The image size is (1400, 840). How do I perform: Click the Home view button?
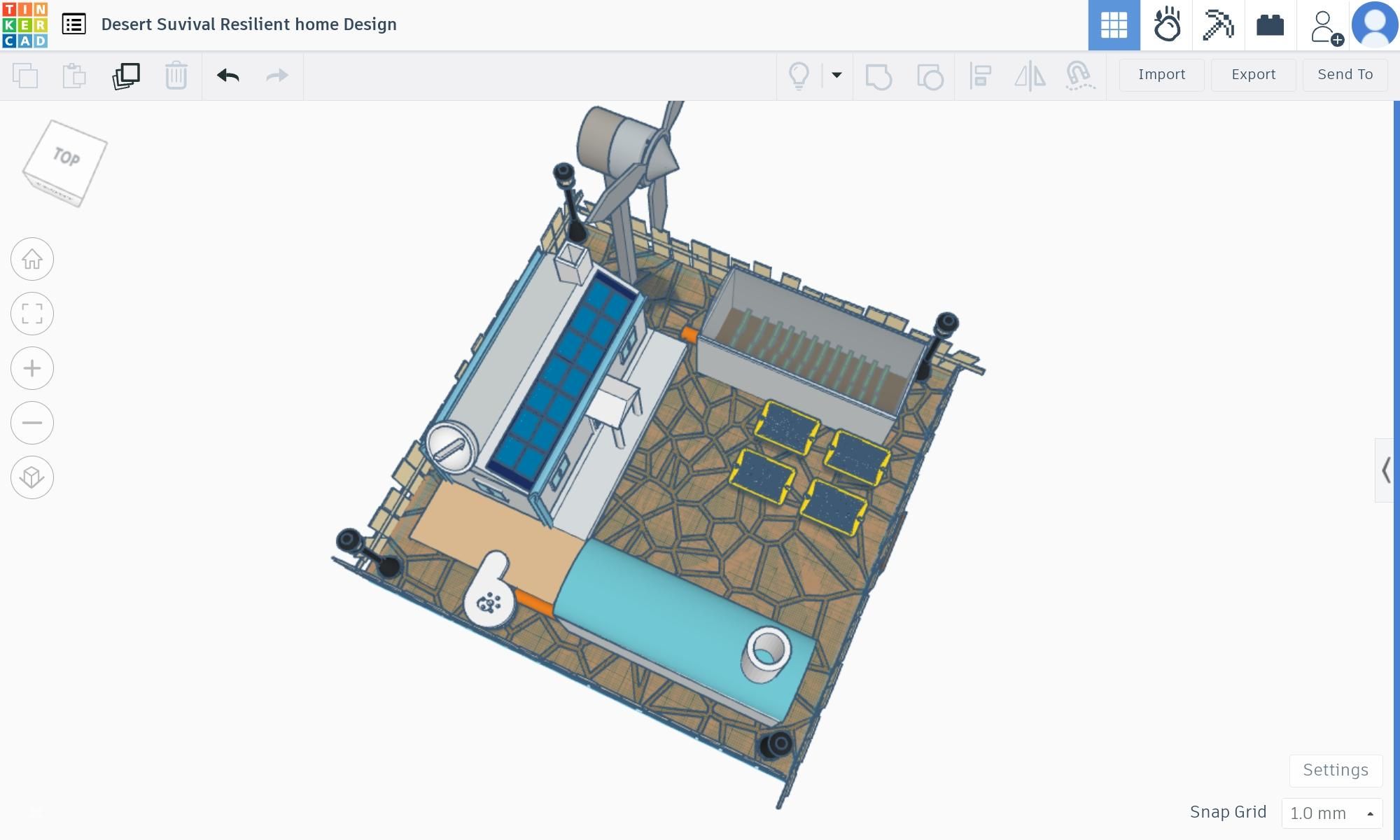[x=32, y=260]
